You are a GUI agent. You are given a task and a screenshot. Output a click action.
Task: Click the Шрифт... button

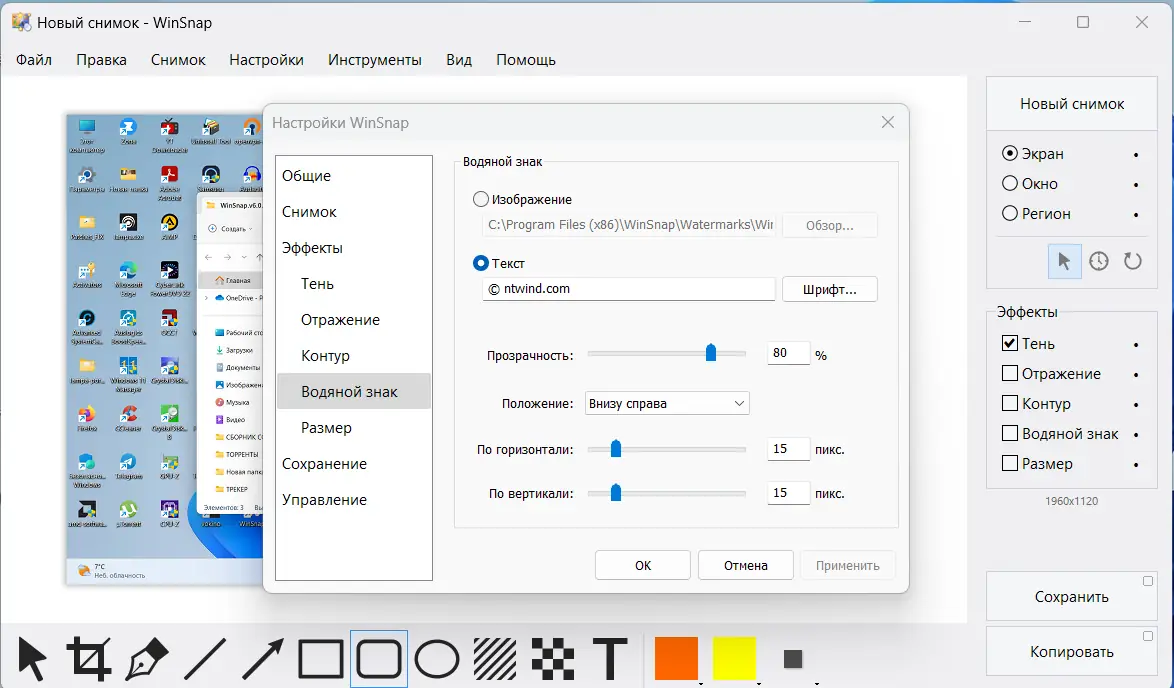click(830, 289)
